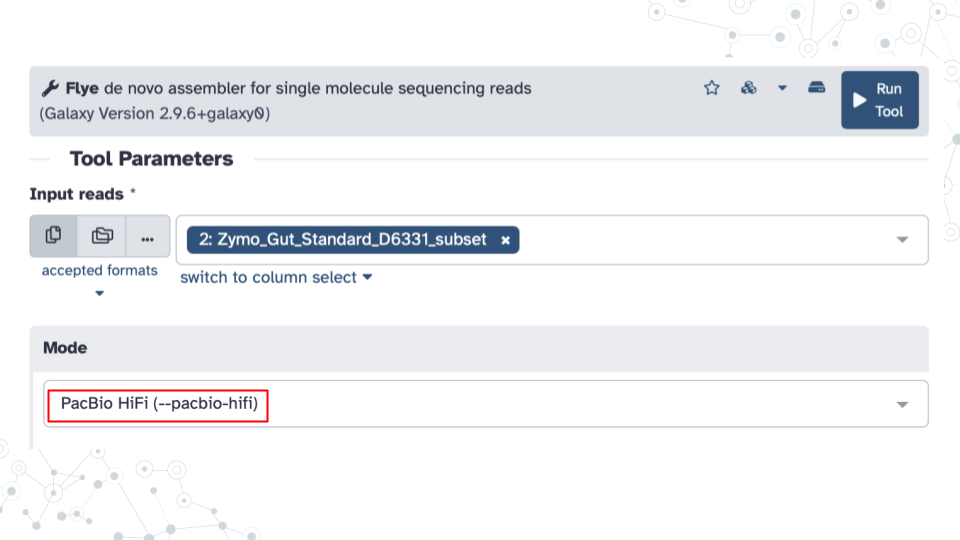Open the accepted formats link

[99, 270]
